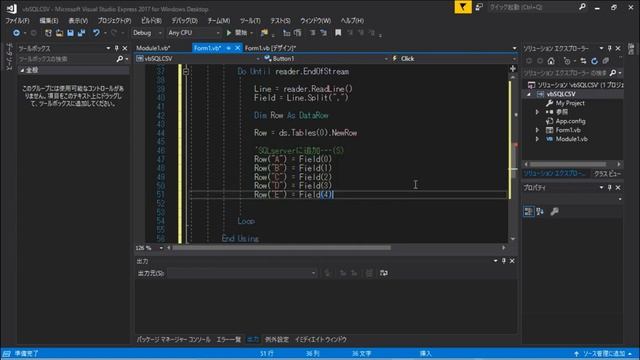Click the wrench property pages icon in Properties
The height and width of the screenshot is (360, 640).
(x=554, y=211)
